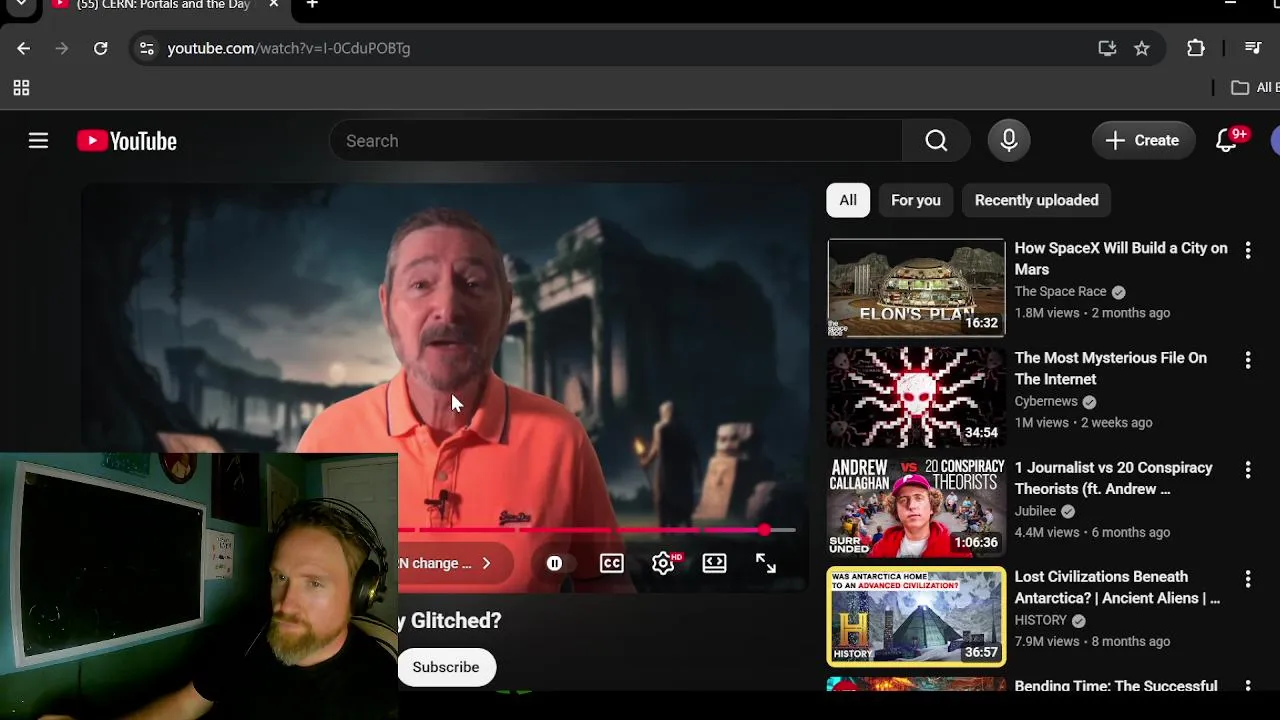Open Antarctica HISTORY video thumbnail
Image resolution: width=1280 pixels, height=720 pixels.
(916, 616)
